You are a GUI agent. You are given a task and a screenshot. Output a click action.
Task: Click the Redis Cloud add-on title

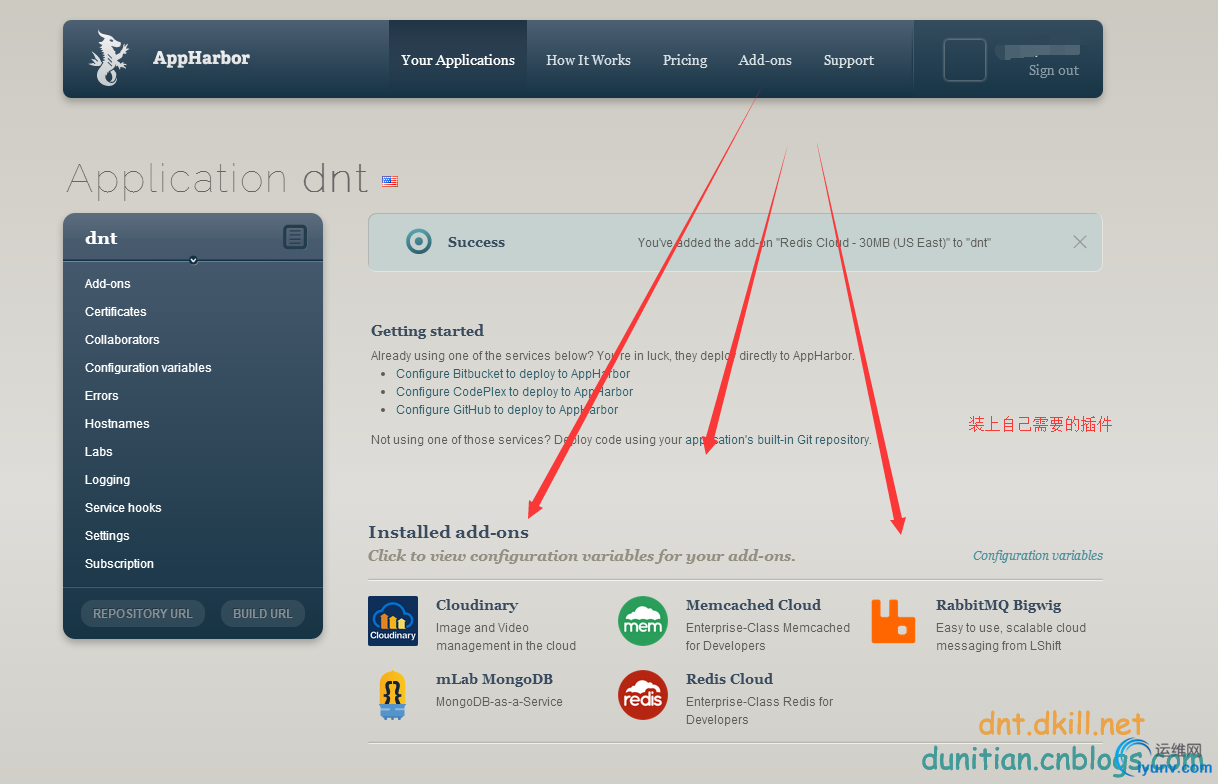729,679
